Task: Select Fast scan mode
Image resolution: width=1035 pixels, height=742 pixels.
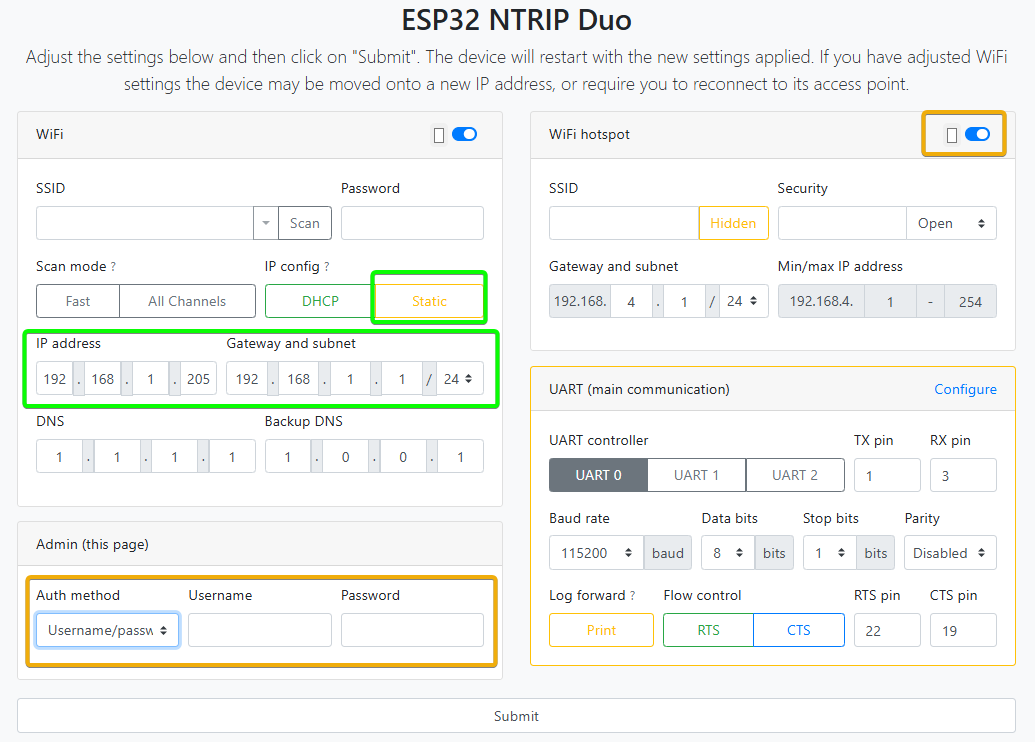Action: pos(78,301)
